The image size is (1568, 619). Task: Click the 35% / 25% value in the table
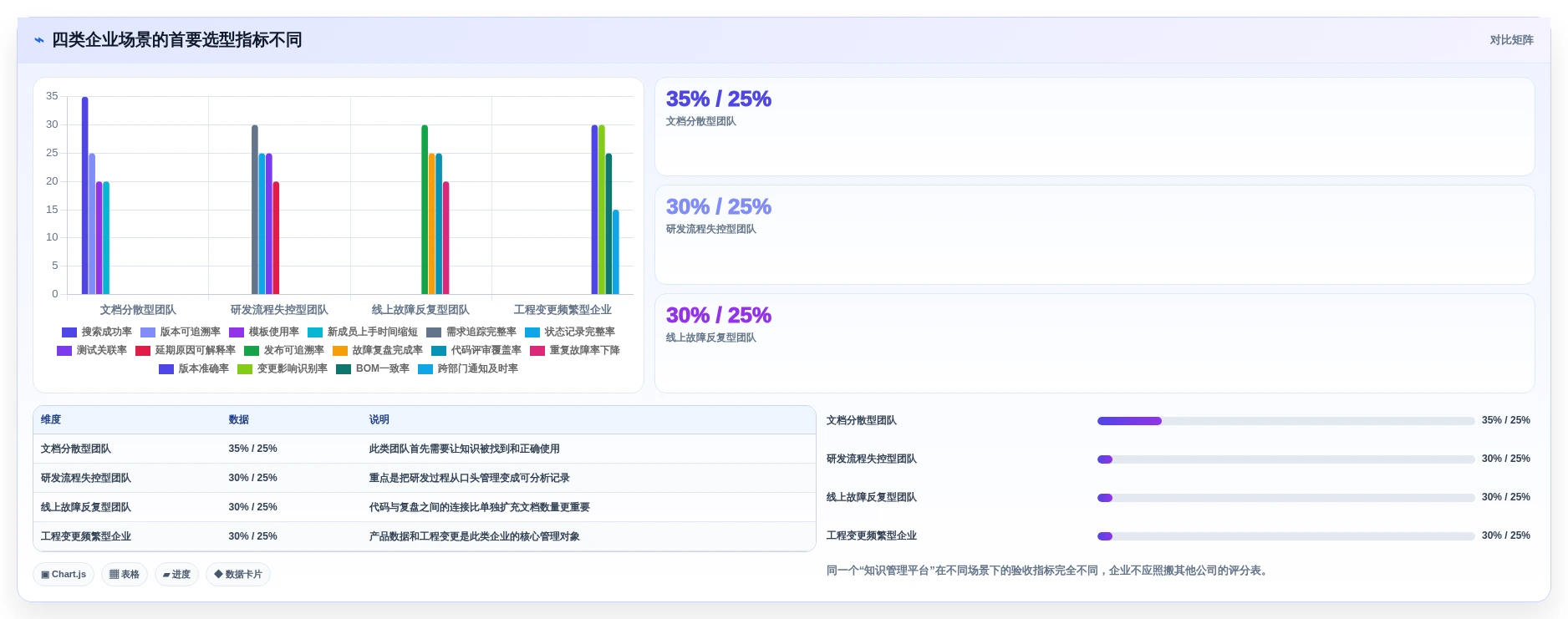point(252,449)
